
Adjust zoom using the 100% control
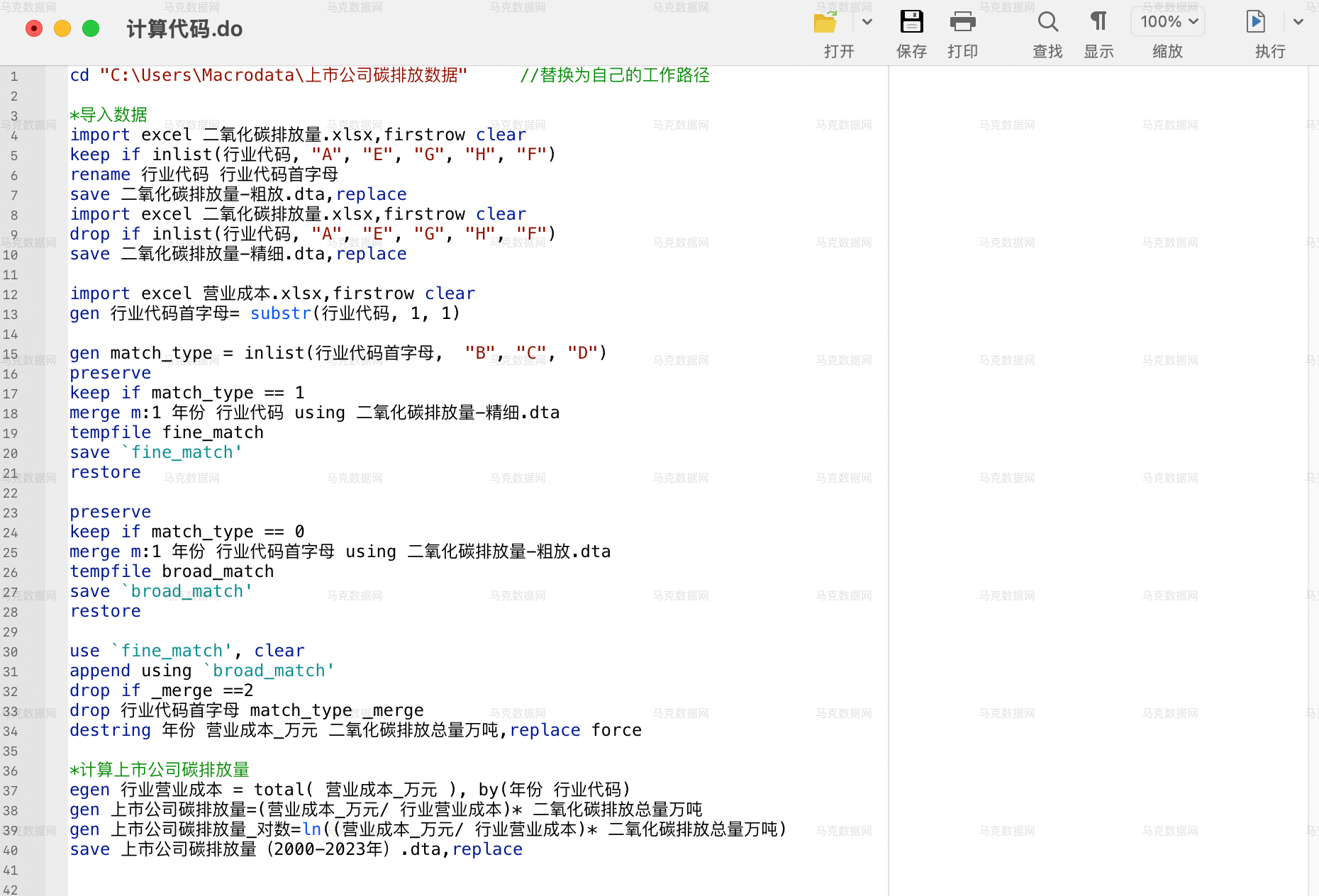[x=1167, y=21]
